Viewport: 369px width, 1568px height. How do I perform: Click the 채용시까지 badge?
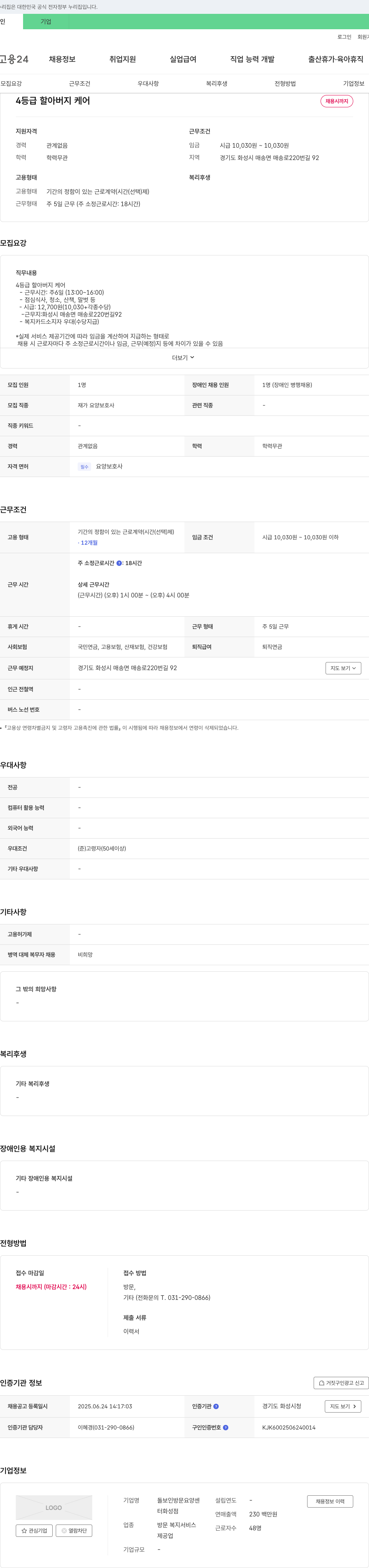click(337, 101)
